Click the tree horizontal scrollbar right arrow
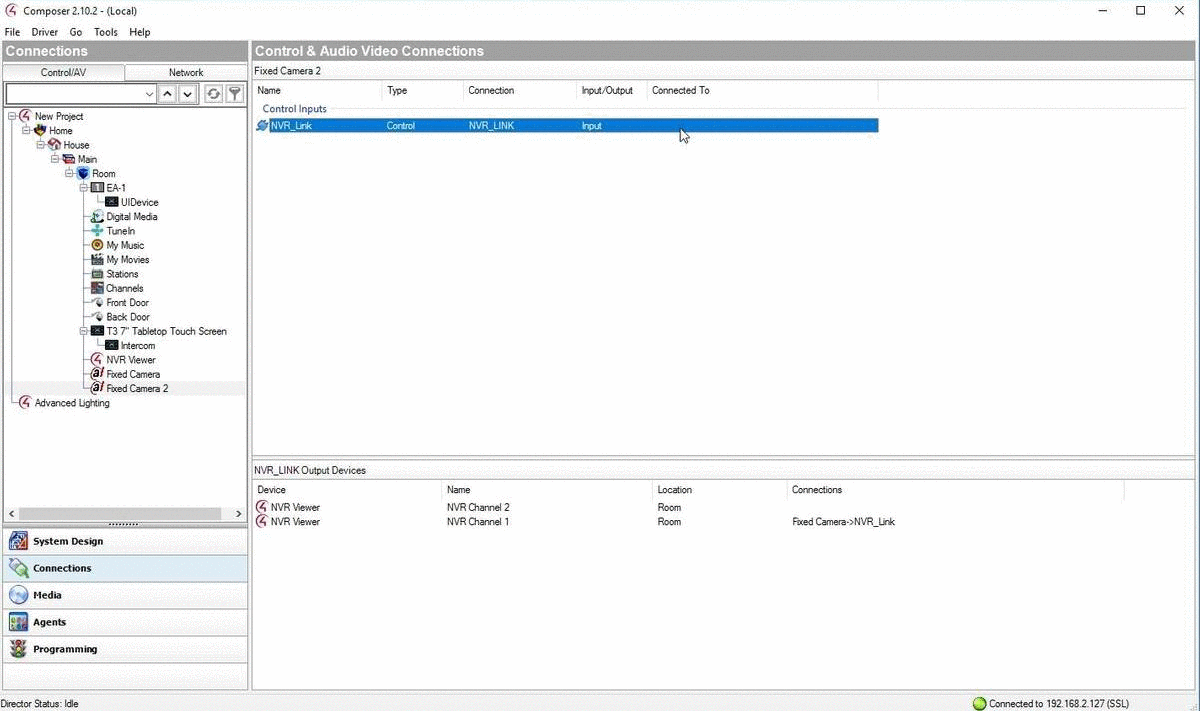 click(238, 514)
